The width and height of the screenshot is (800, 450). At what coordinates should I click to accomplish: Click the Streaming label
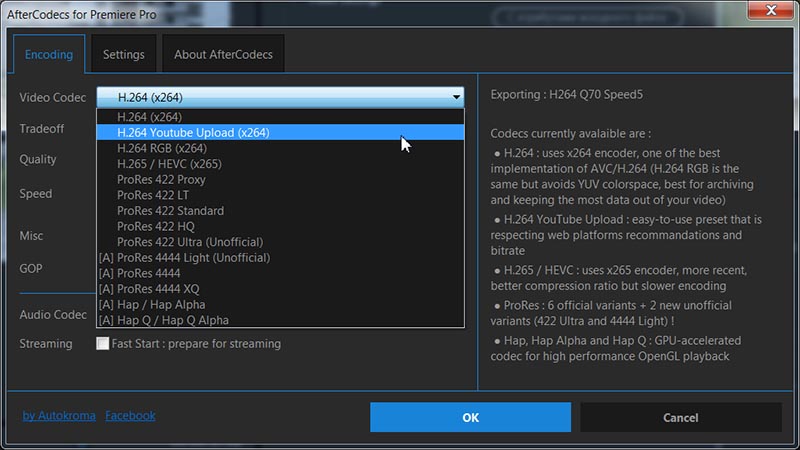click(x=46, y=344)
